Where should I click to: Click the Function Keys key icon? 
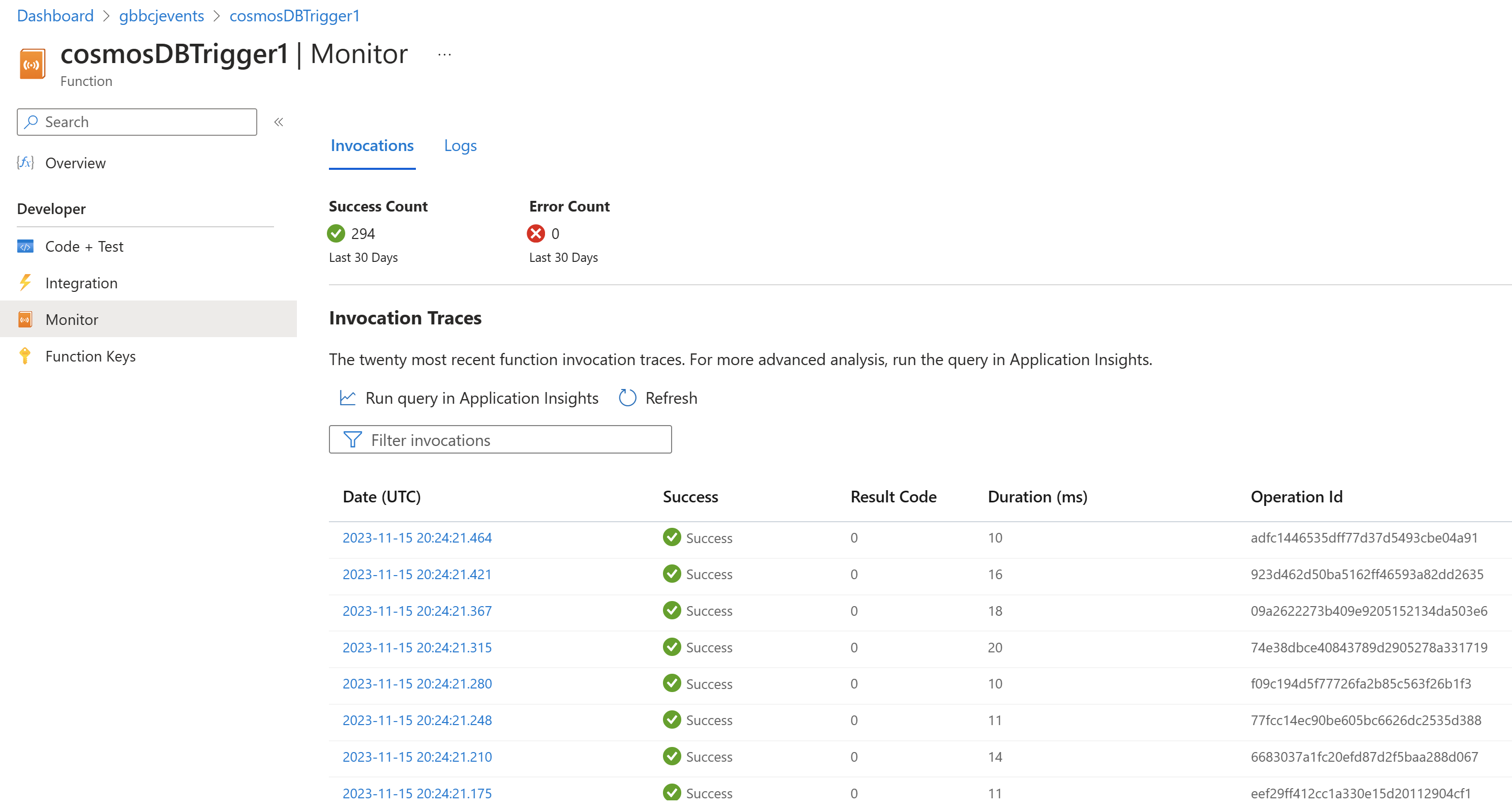(x=25, y=356)
